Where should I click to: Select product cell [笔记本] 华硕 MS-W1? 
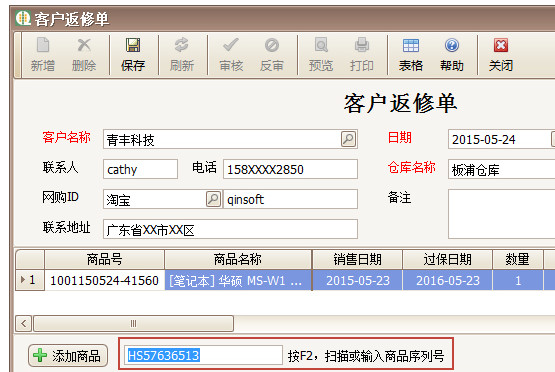tap(238, 280)
